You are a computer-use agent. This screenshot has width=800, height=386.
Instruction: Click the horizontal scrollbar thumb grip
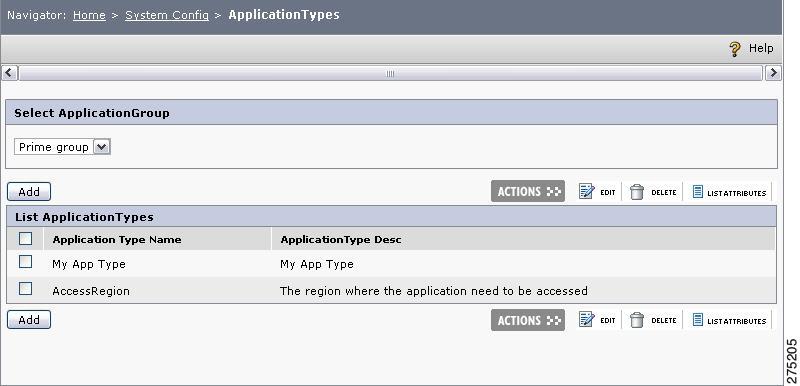pyautogui.click(x=390, y=73)
